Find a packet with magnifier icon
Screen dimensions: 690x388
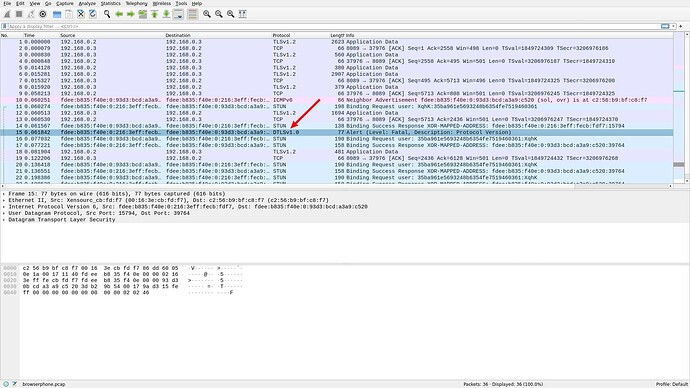click(107, 14)
